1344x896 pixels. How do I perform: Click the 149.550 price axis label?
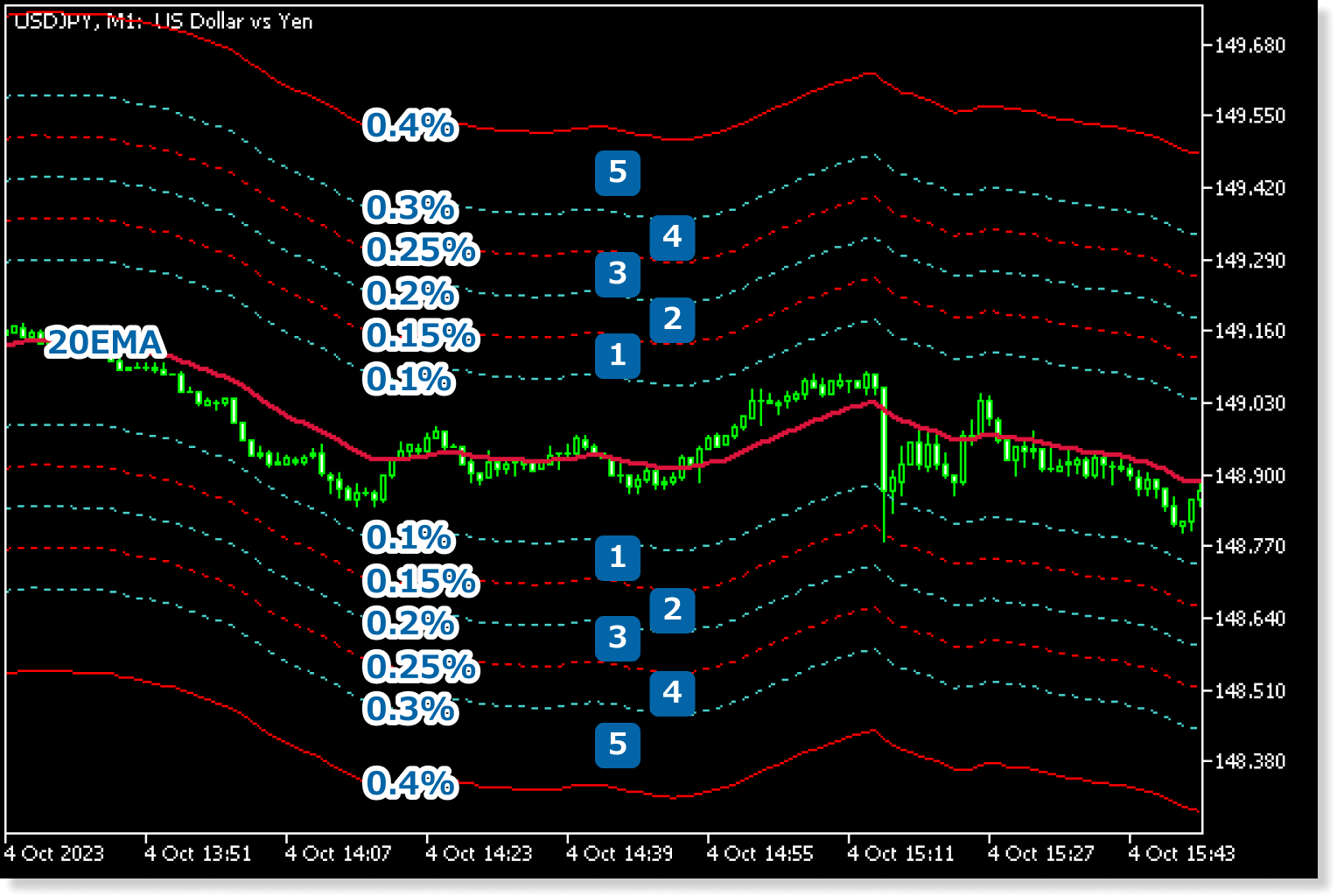(x=1249, y=115)
